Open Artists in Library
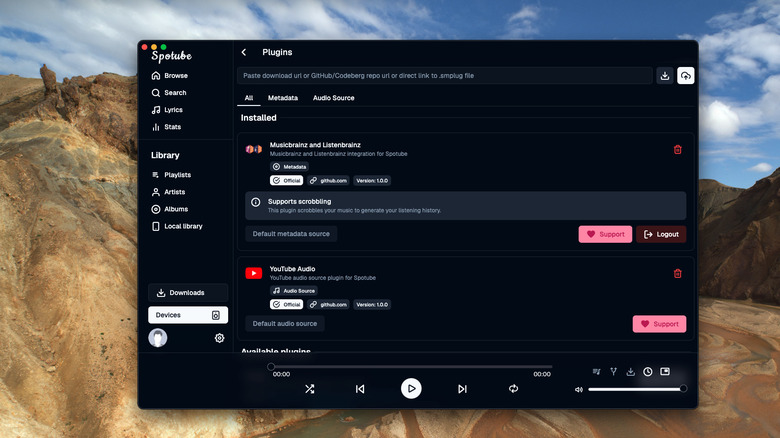Viewport: 780px width, 438px height. (x=168, y=192)
